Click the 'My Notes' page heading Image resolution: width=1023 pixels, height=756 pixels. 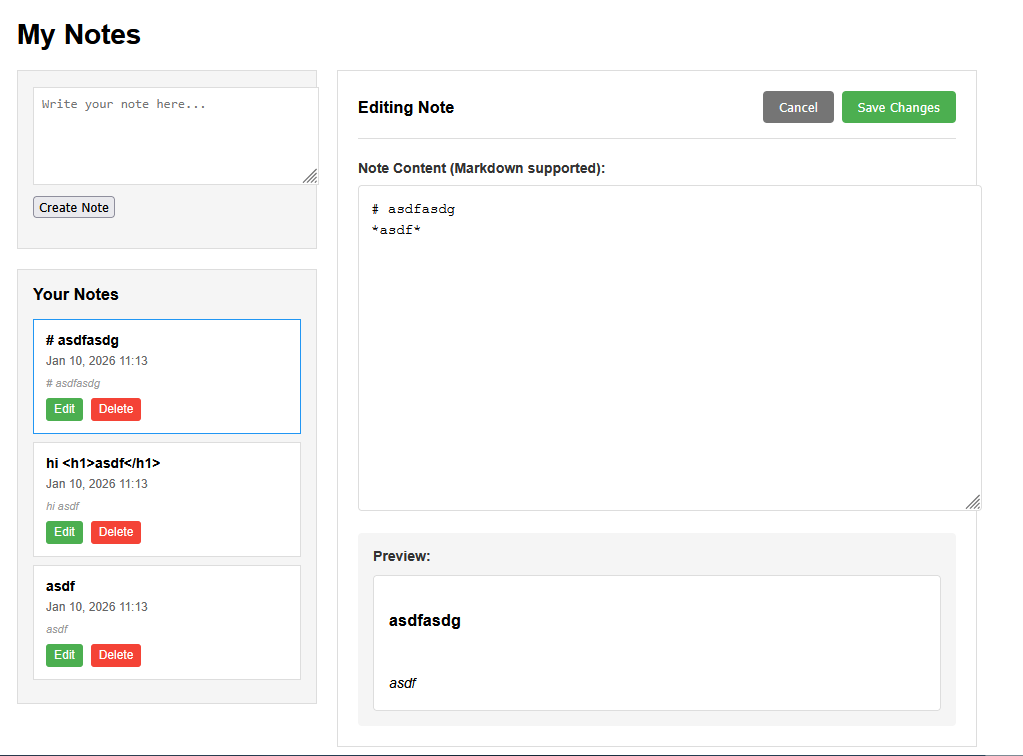tap(79, 34)
